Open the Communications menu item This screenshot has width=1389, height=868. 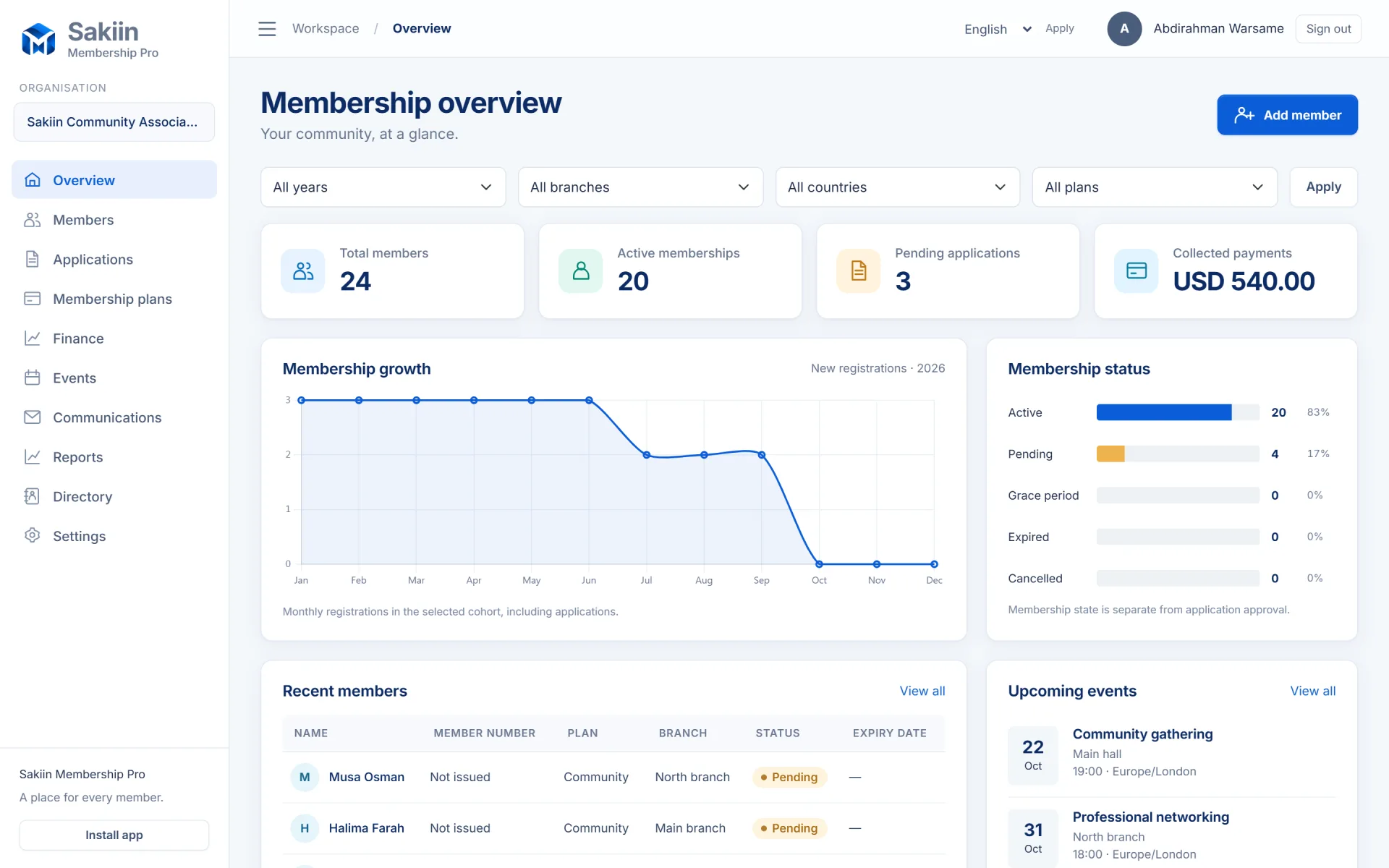pyautogui.click(x=114, y=417)
